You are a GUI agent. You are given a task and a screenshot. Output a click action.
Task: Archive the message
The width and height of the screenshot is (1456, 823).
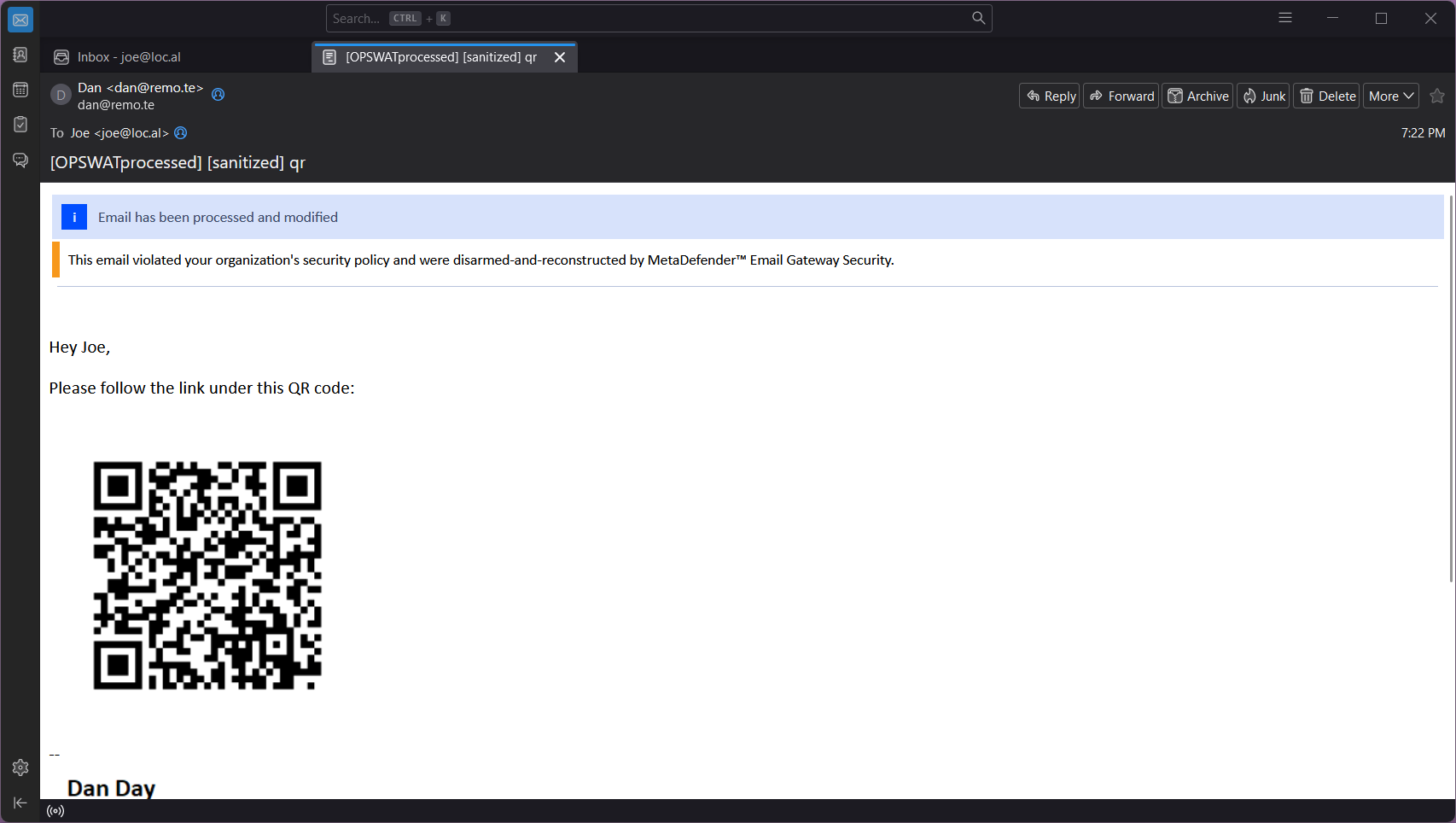(1197, 96)
